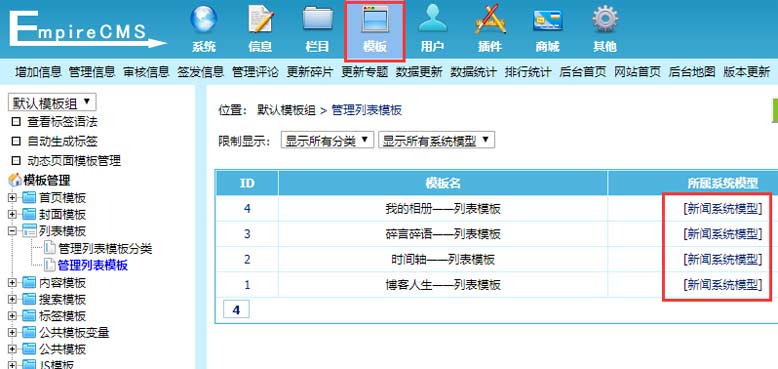Image resolution: width=778 pixels, height=369 pixels.
Task: Open 查看标签语法 in sidebar
Action: point(62,122)
